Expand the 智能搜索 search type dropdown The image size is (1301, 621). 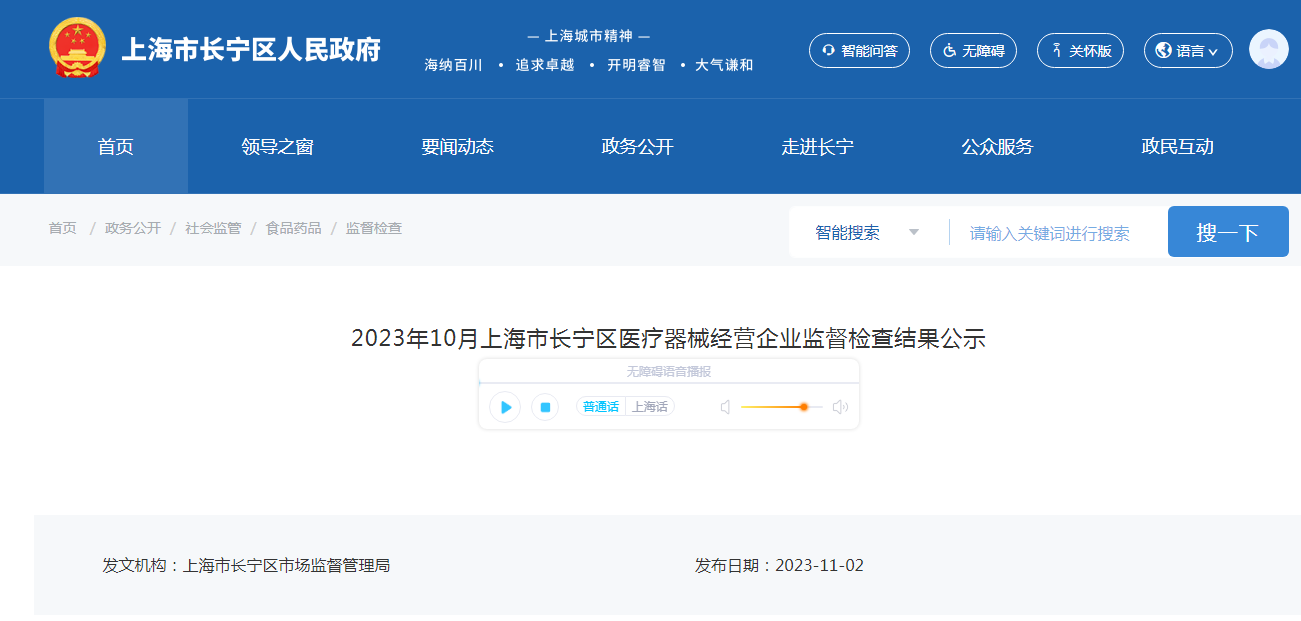[x=867, y=232]
